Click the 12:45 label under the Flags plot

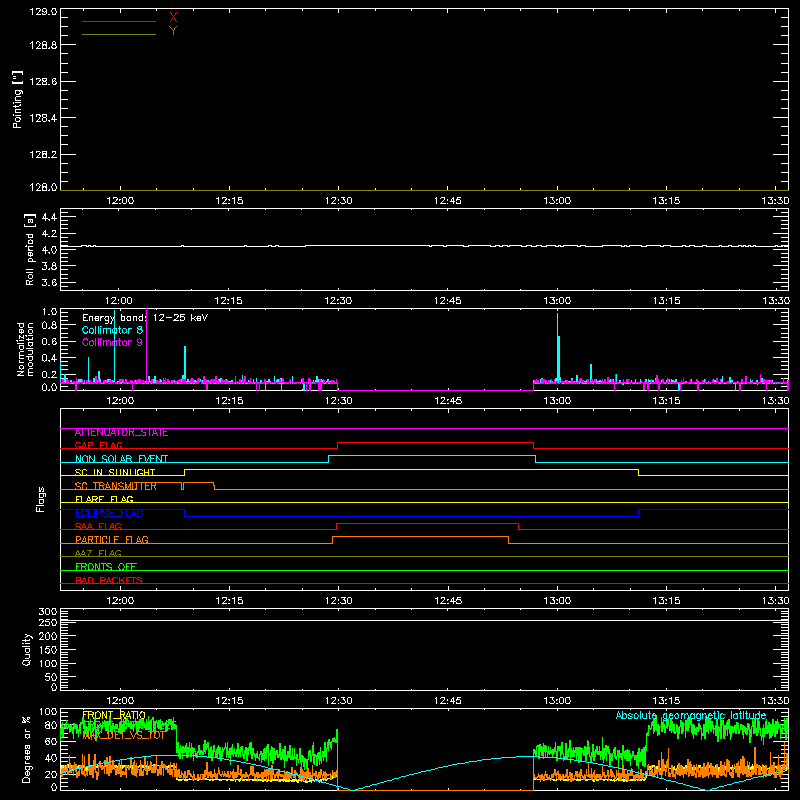pos(447,601)
